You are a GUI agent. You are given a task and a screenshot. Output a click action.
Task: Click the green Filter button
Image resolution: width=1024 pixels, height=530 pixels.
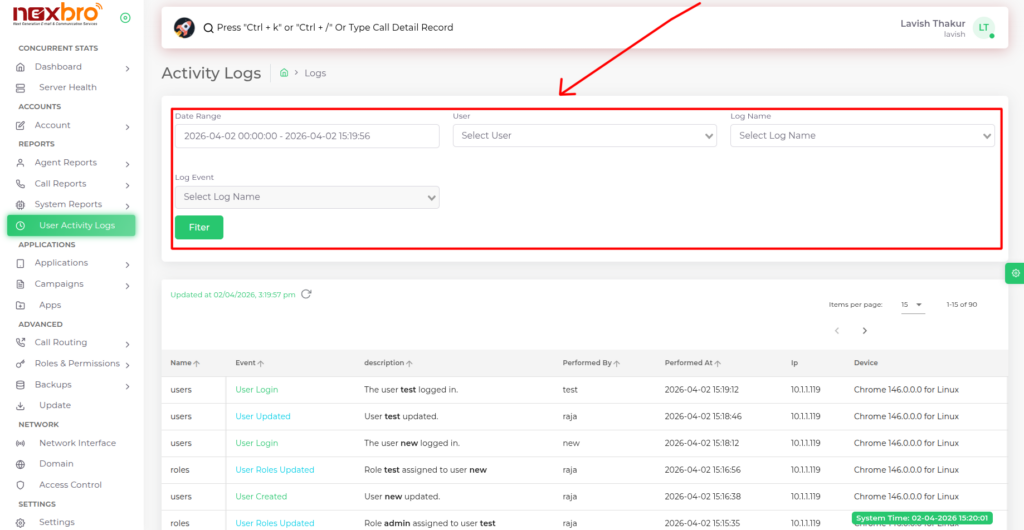199,227
